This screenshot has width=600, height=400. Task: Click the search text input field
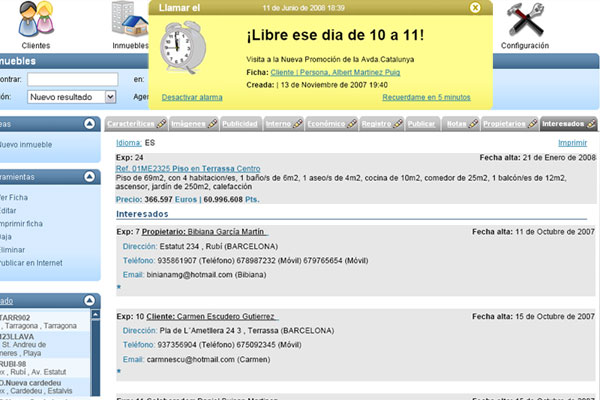tap(73, 79)
